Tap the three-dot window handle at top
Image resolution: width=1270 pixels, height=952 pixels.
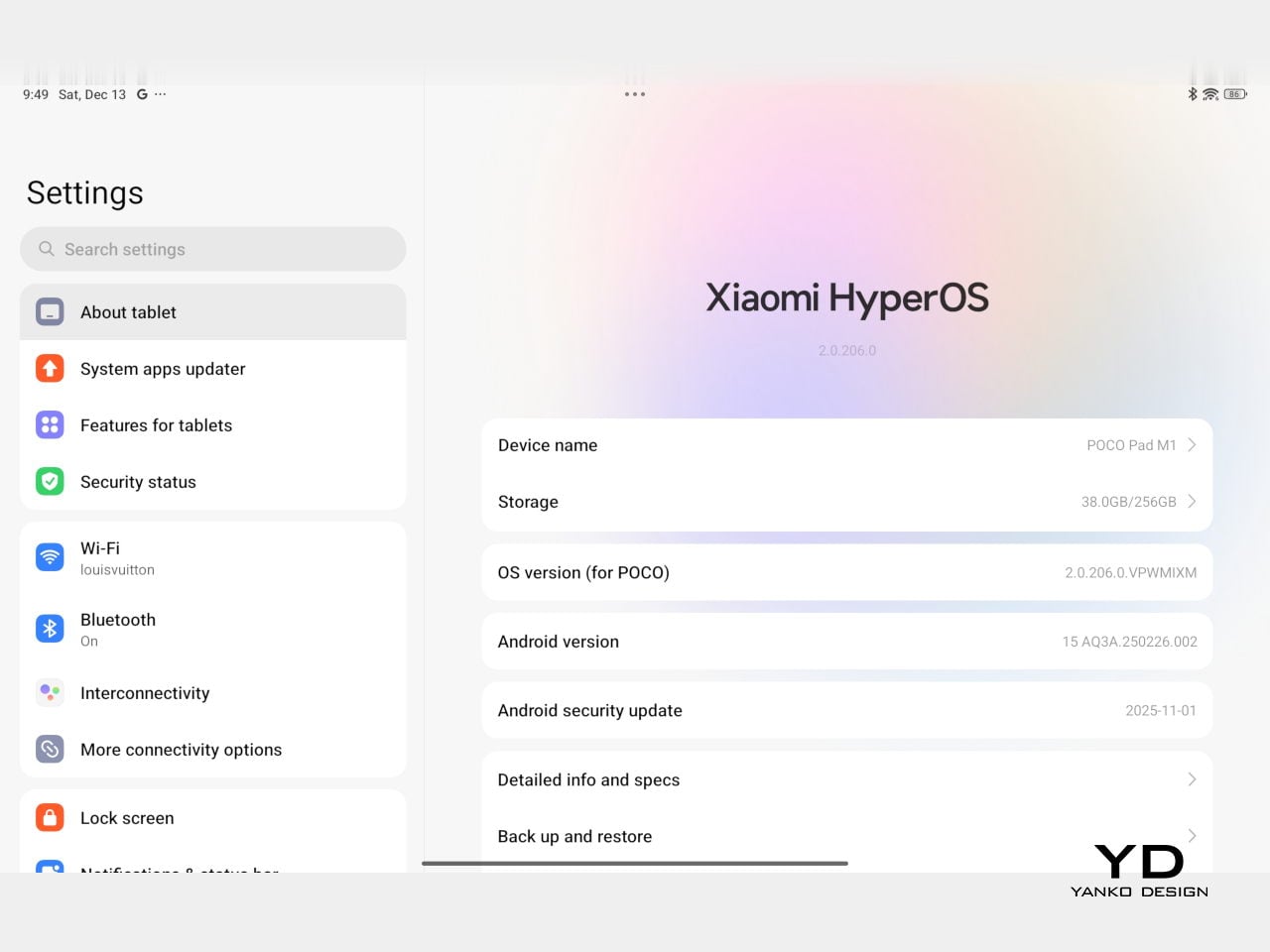click(x=635, y=94)
